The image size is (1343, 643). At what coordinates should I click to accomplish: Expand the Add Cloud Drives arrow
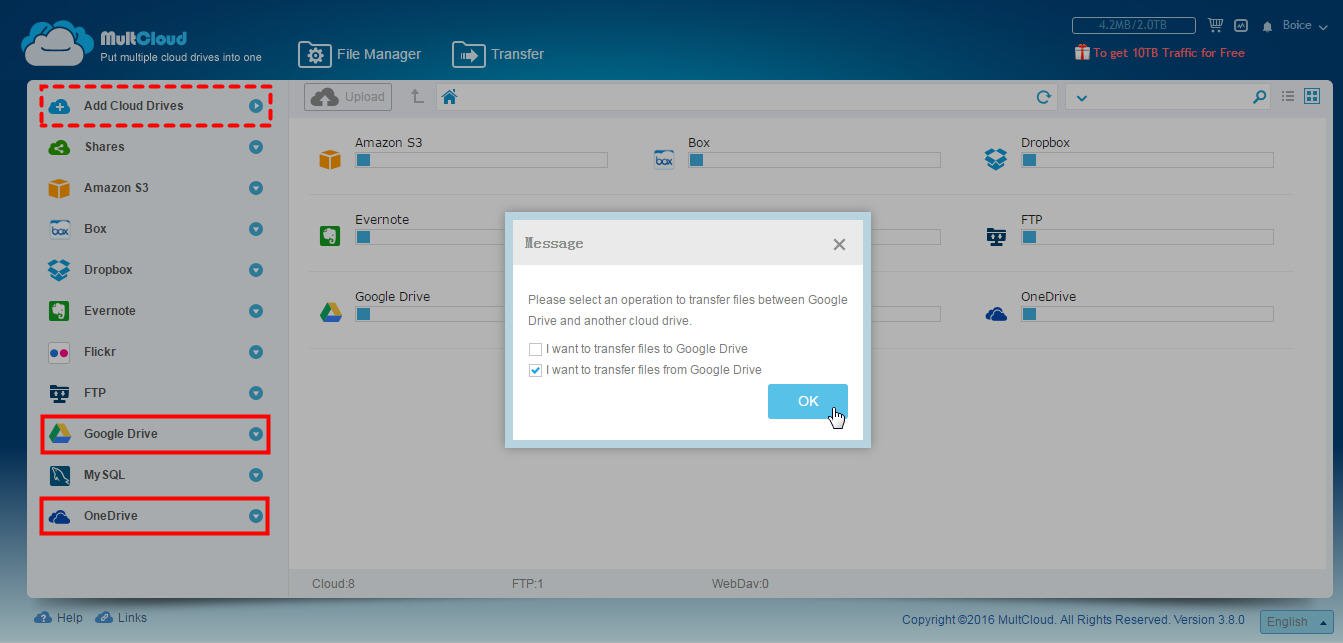tap(256, 105)
